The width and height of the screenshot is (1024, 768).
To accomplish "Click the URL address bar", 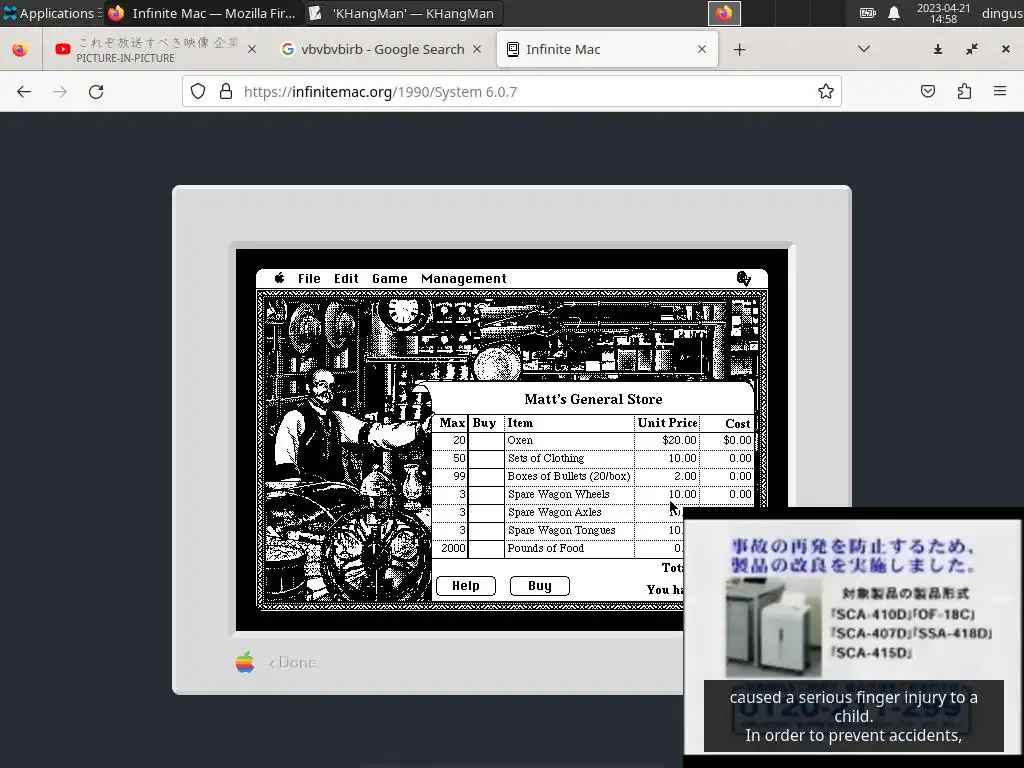I will coord(511,91).
